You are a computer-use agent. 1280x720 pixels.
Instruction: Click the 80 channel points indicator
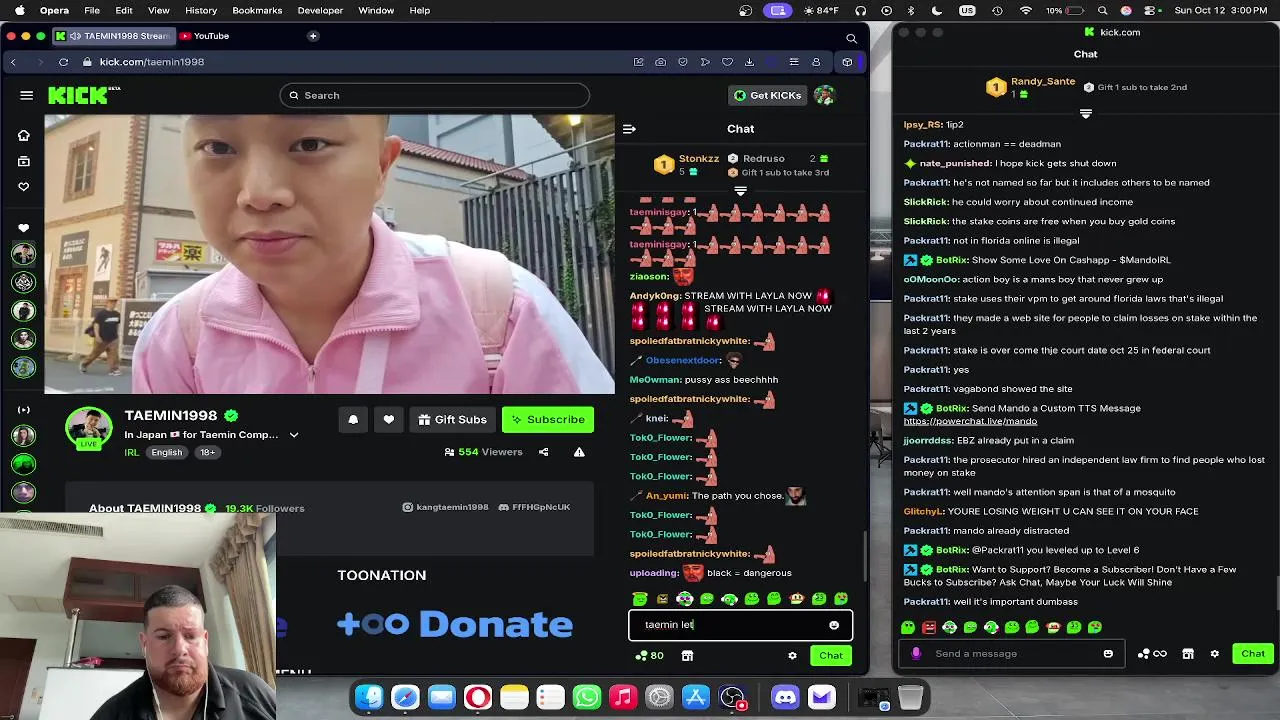[x=648, y=656]
